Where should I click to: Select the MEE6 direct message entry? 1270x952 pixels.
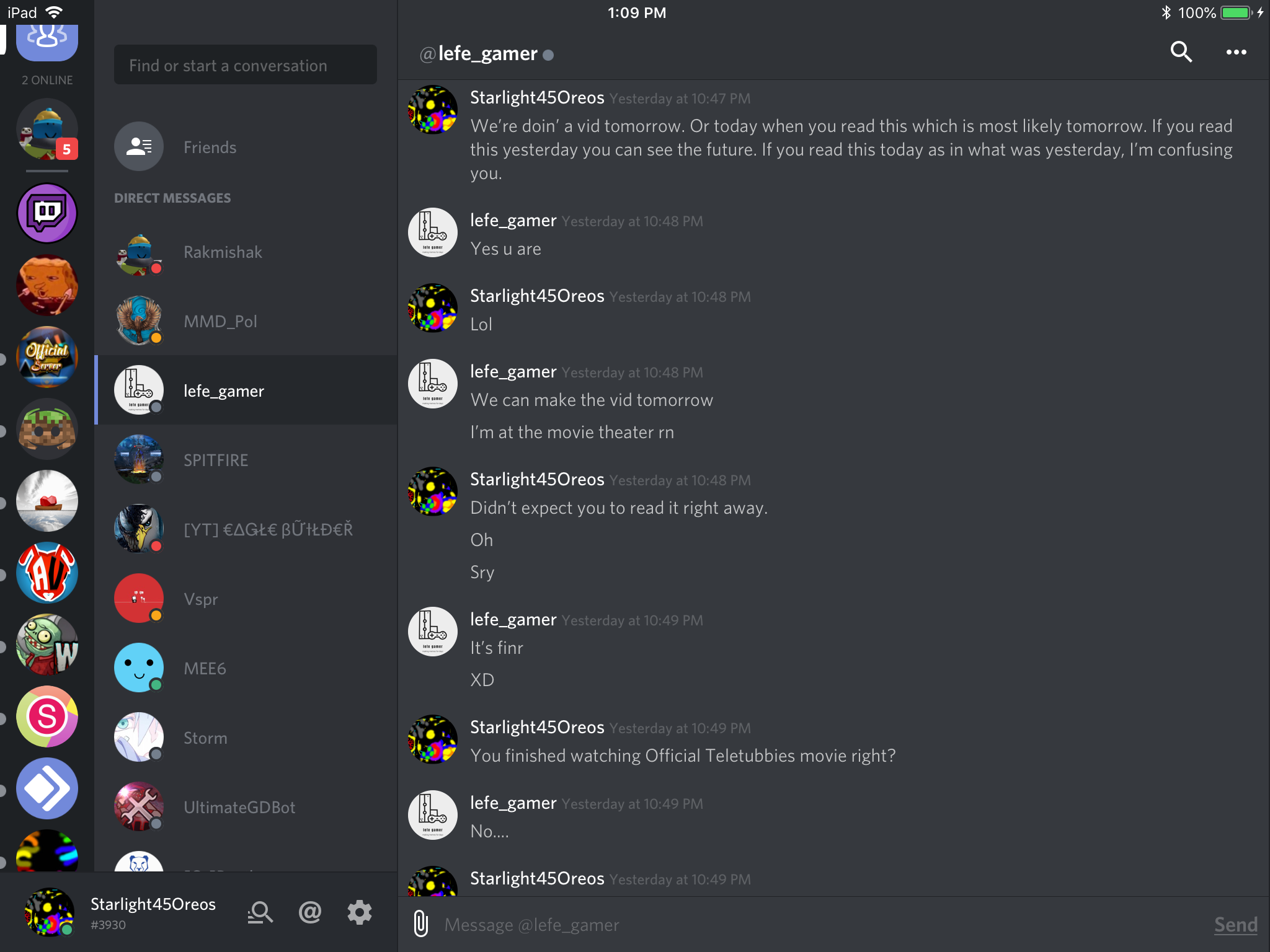click(x=244, y=668)
